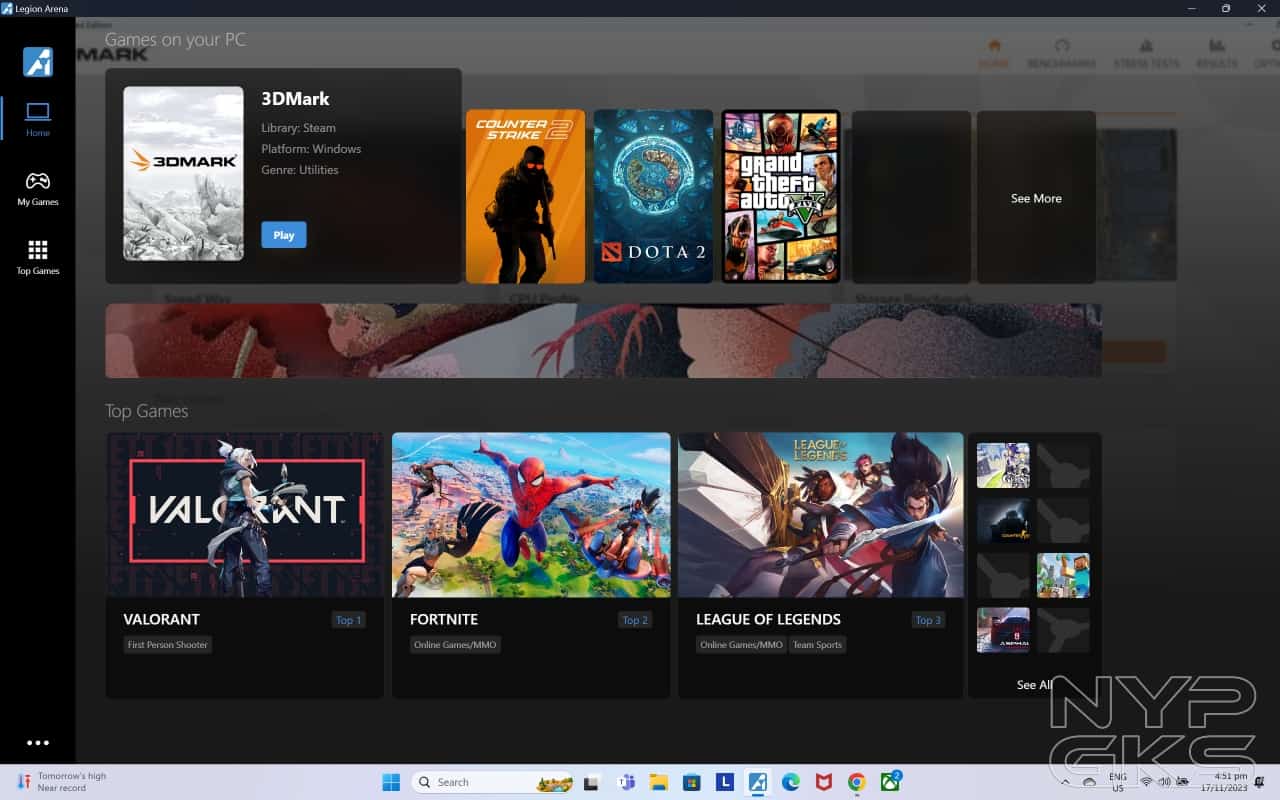The image size is (1280, 800).
Task: Open the promotional banner below games
Action: click(603, 341)
